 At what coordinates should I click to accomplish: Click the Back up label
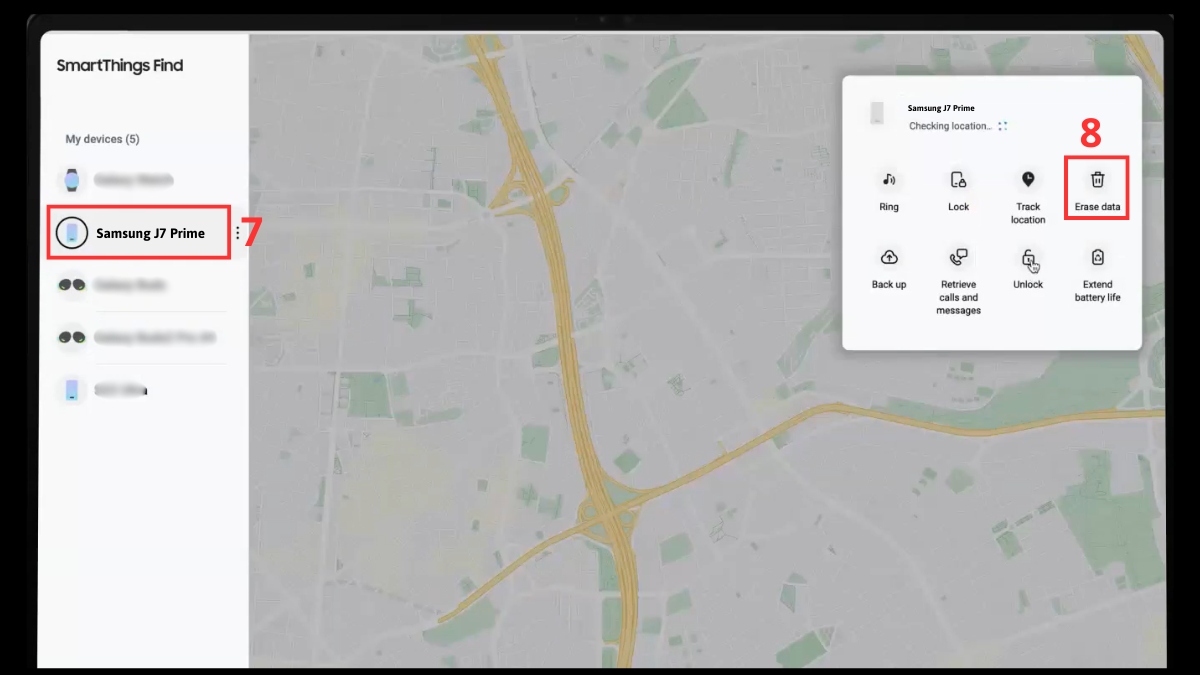tap(889, 285)
